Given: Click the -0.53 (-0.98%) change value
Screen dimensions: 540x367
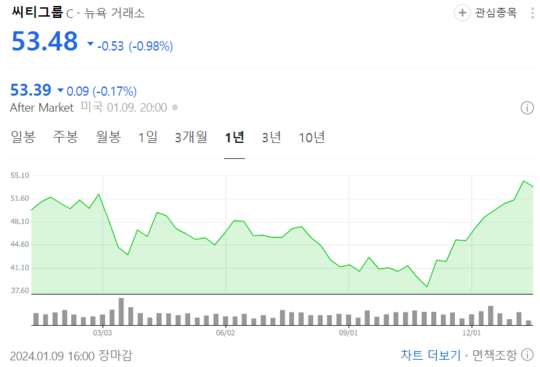Looking at the screenshot, I should pyautogui.click(x=135, y=46).
